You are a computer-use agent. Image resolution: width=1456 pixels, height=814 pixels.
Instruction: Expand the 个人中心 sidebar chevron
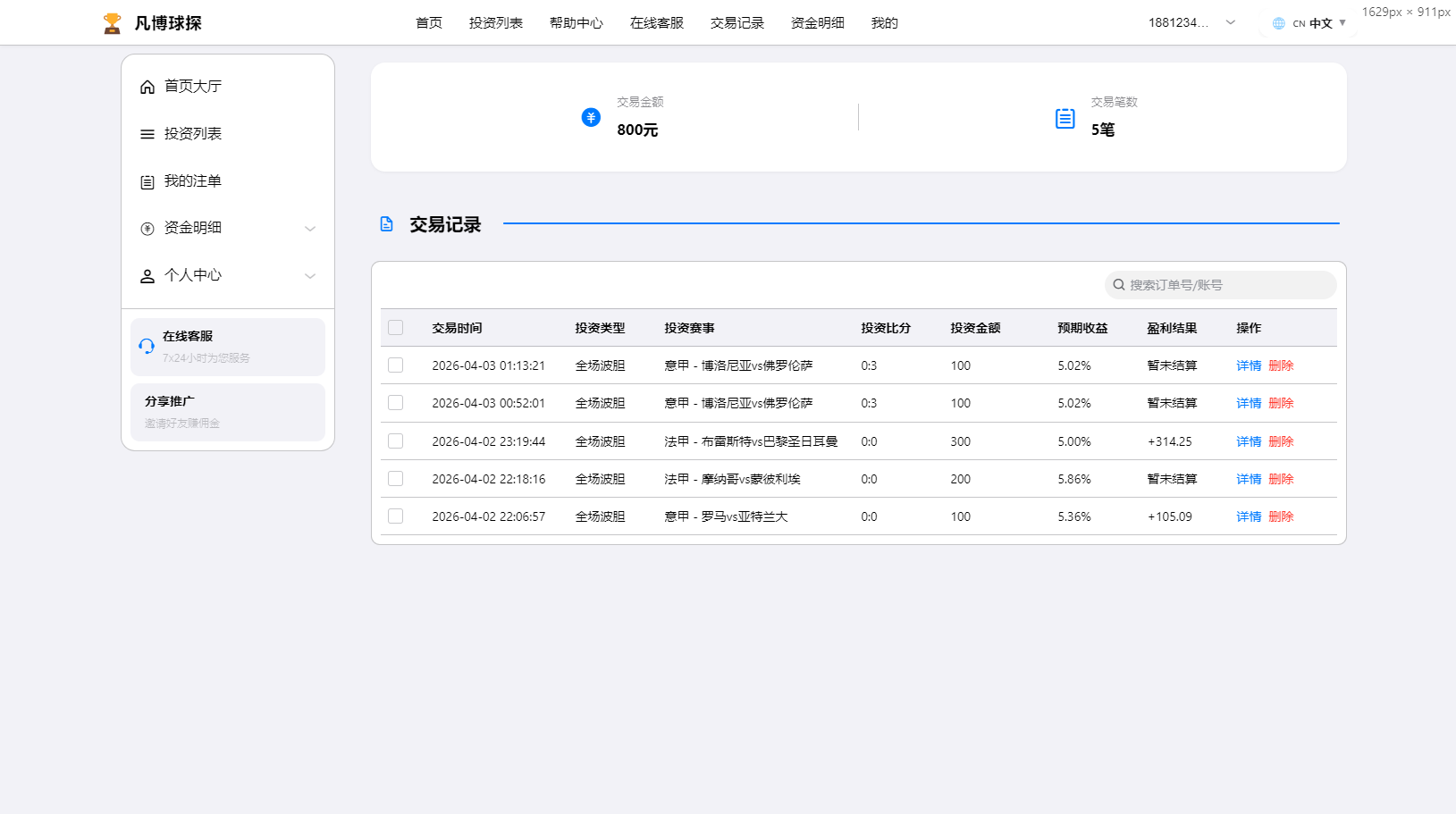click(310, 276)
